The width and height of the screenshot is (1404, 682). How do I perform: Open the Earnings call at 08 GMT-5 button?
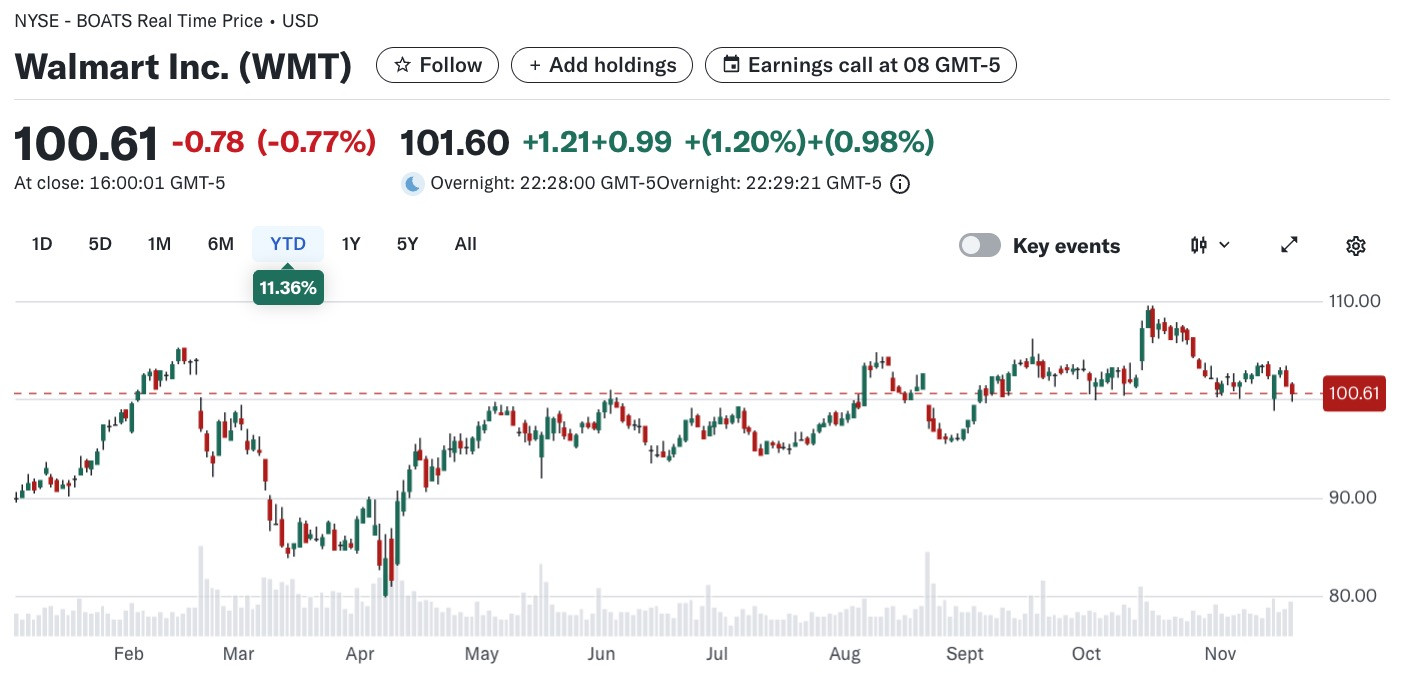click(x=861, y=65)
